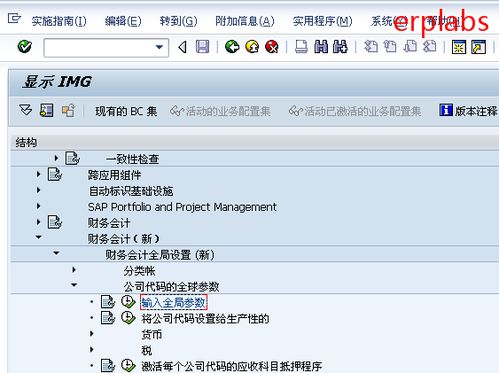
Task: Click the red Cancel icon
Action: 272,47
